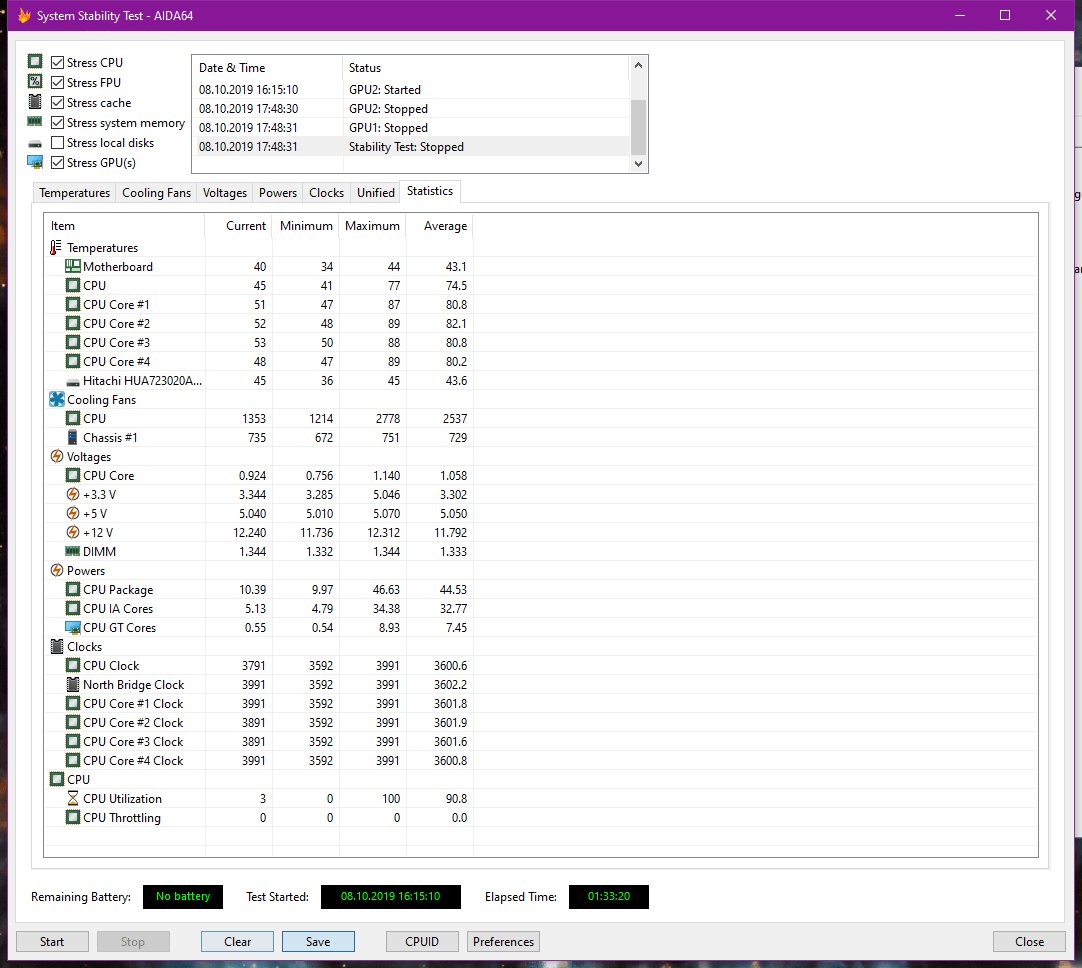Click the Motherboard icon in the statistics list
This screenshot has height=968, width=1082.
coord(72,266)
